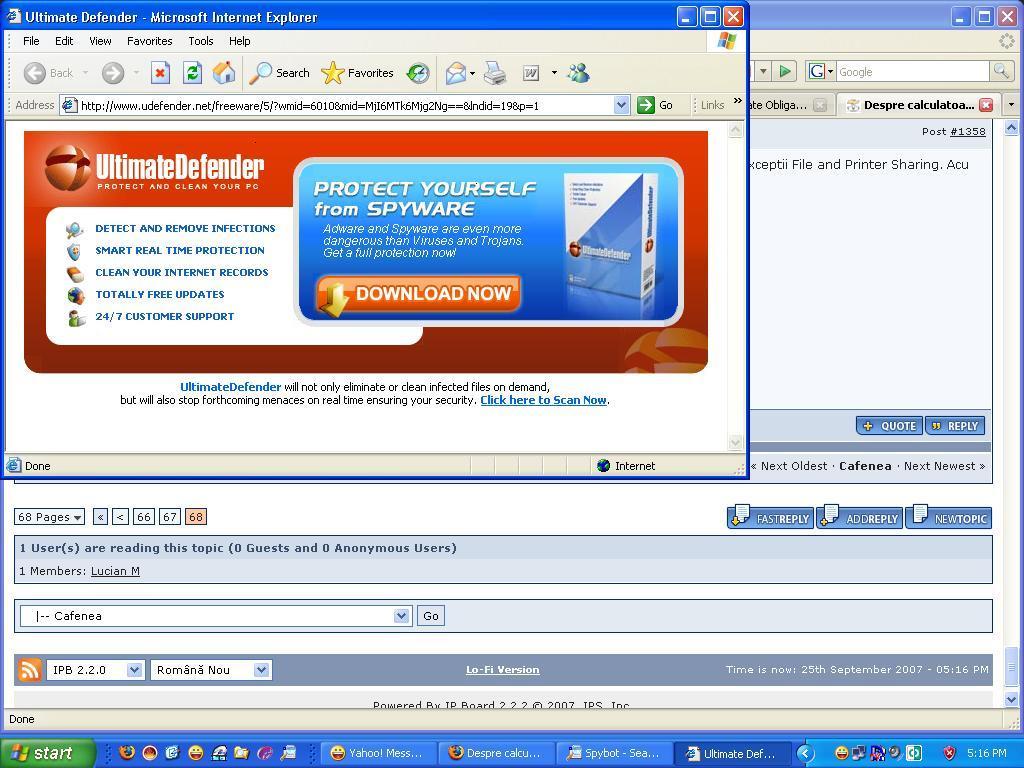Open the Tools menu
Screen dimensions: 1024x768
click(x=200, y=41)
